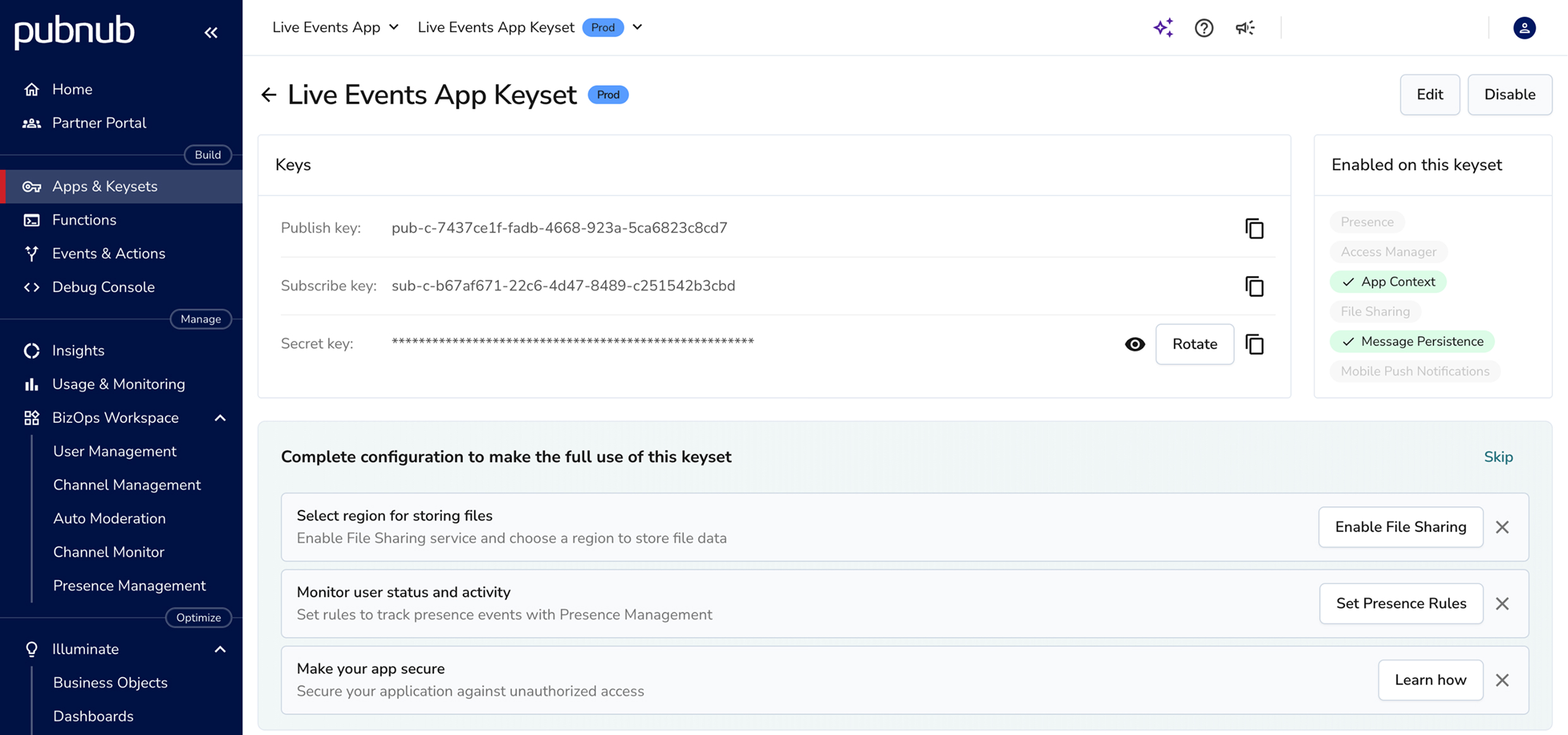
Task: Open Functions in the sidebar
Action: (84, 220)
